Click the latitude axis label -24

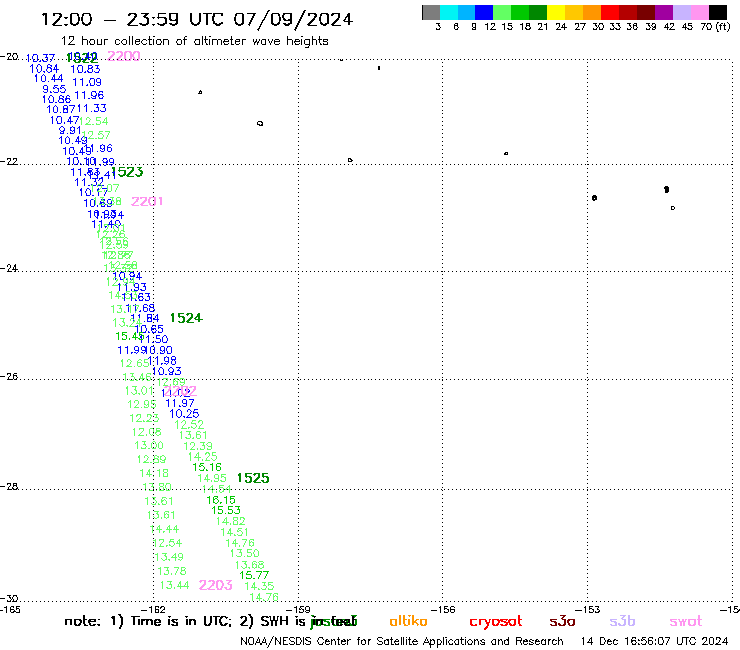point(9,268)
